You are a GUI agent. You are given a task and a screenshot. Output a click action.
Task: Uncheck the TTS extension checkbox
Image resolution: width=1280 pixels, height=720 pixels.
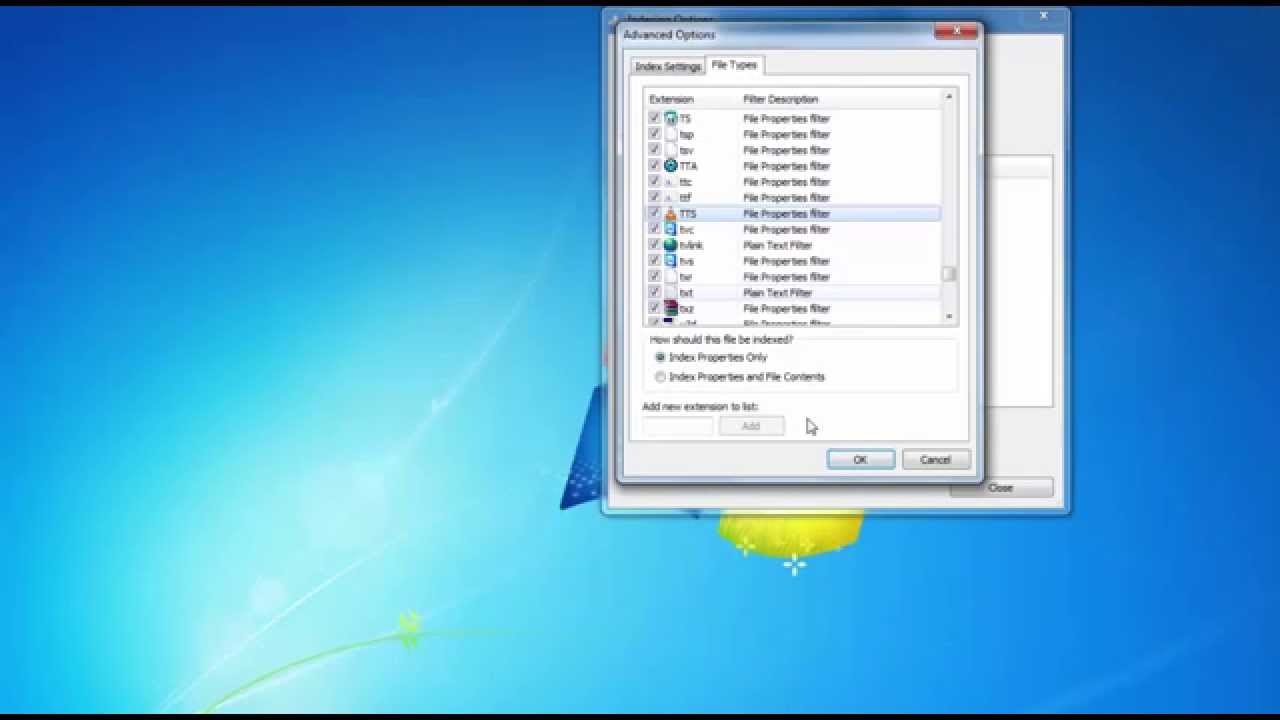click(x=655, y=213)
